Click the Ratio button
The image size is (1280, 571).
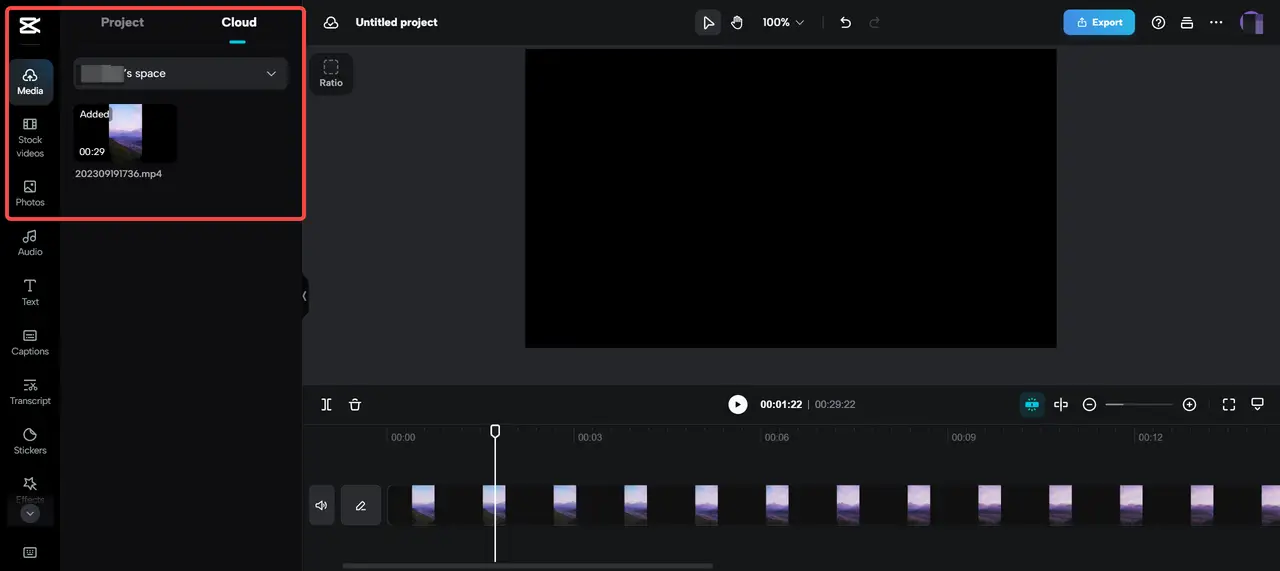(331, 73)
